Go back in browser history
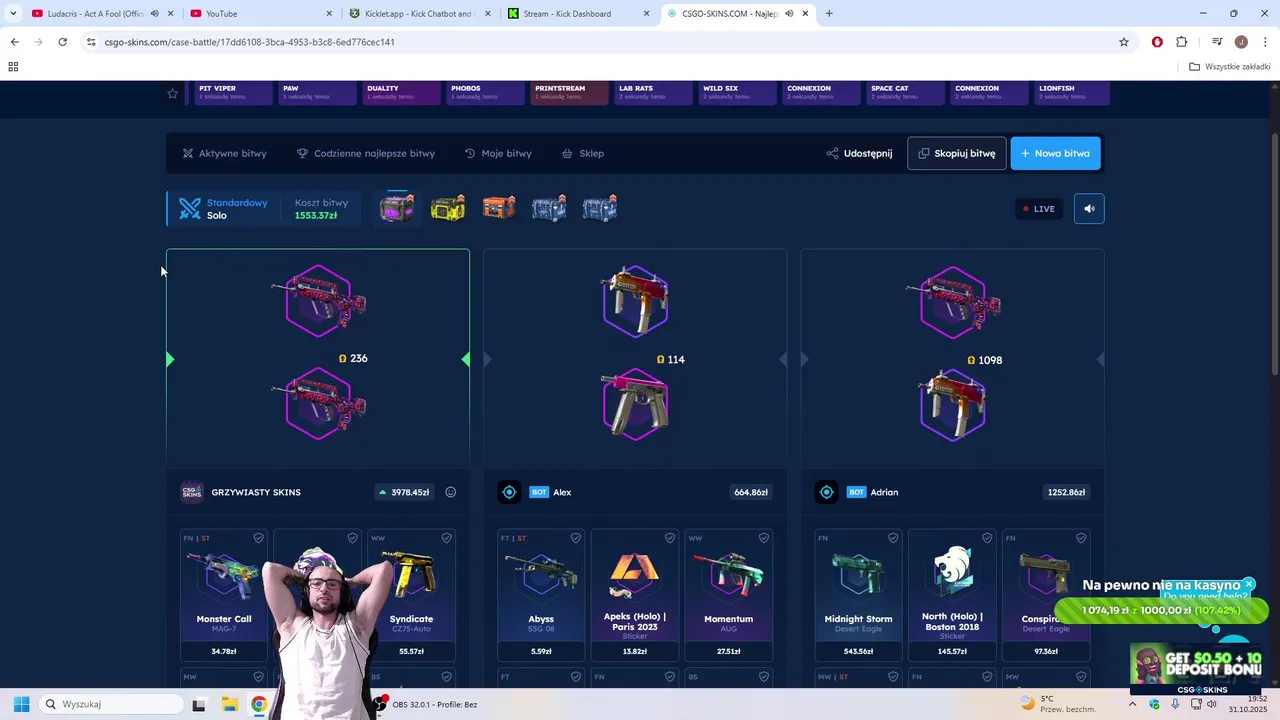Screen dimensions: 1280x720 tap(14, 42)
